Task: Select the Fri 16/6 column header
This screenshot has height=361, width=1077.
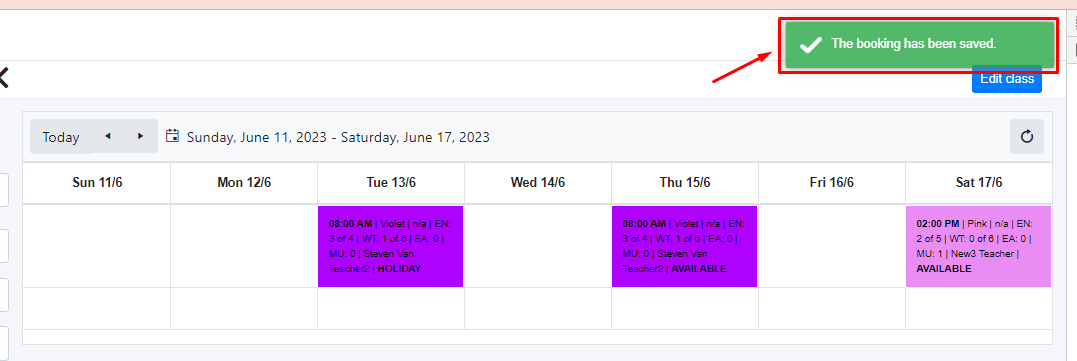Action: click(x=832, y=183)
